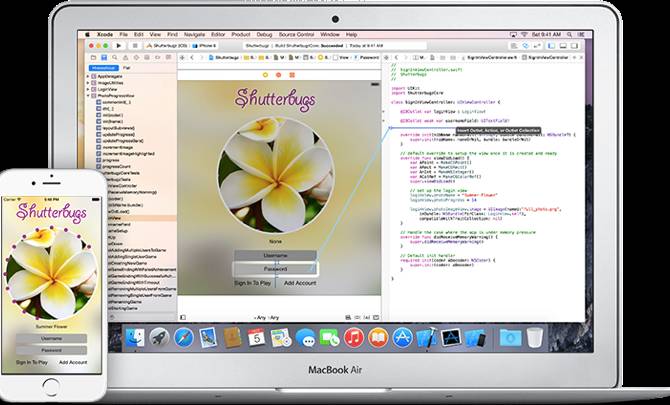The height and width of the screenshot is (405, 670).
Task: Tap the Username field on the iPhone
Action: point(51,338)
